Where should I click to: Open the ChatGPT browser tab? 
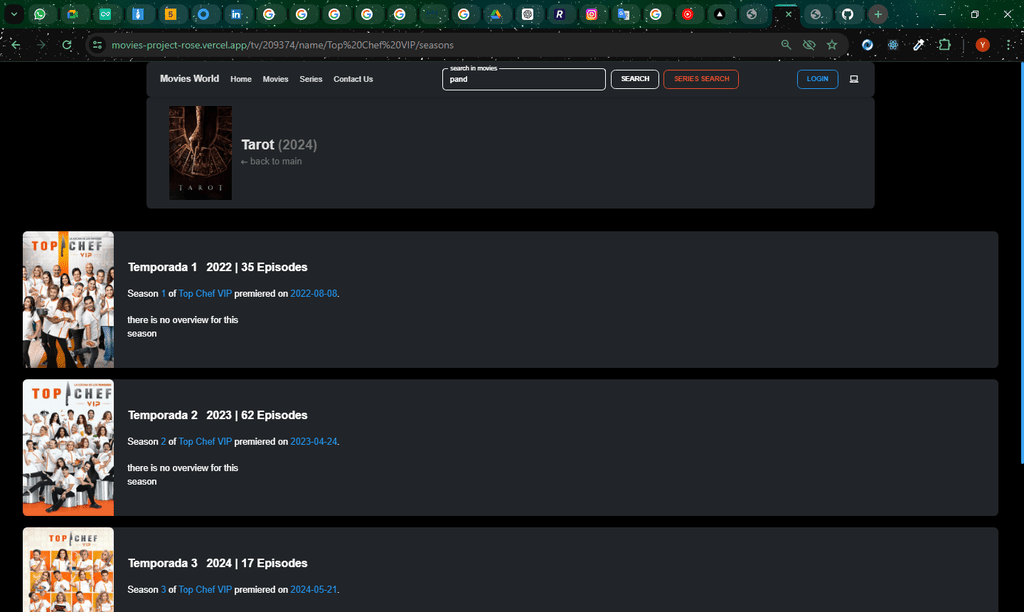(x=528, y=14)
